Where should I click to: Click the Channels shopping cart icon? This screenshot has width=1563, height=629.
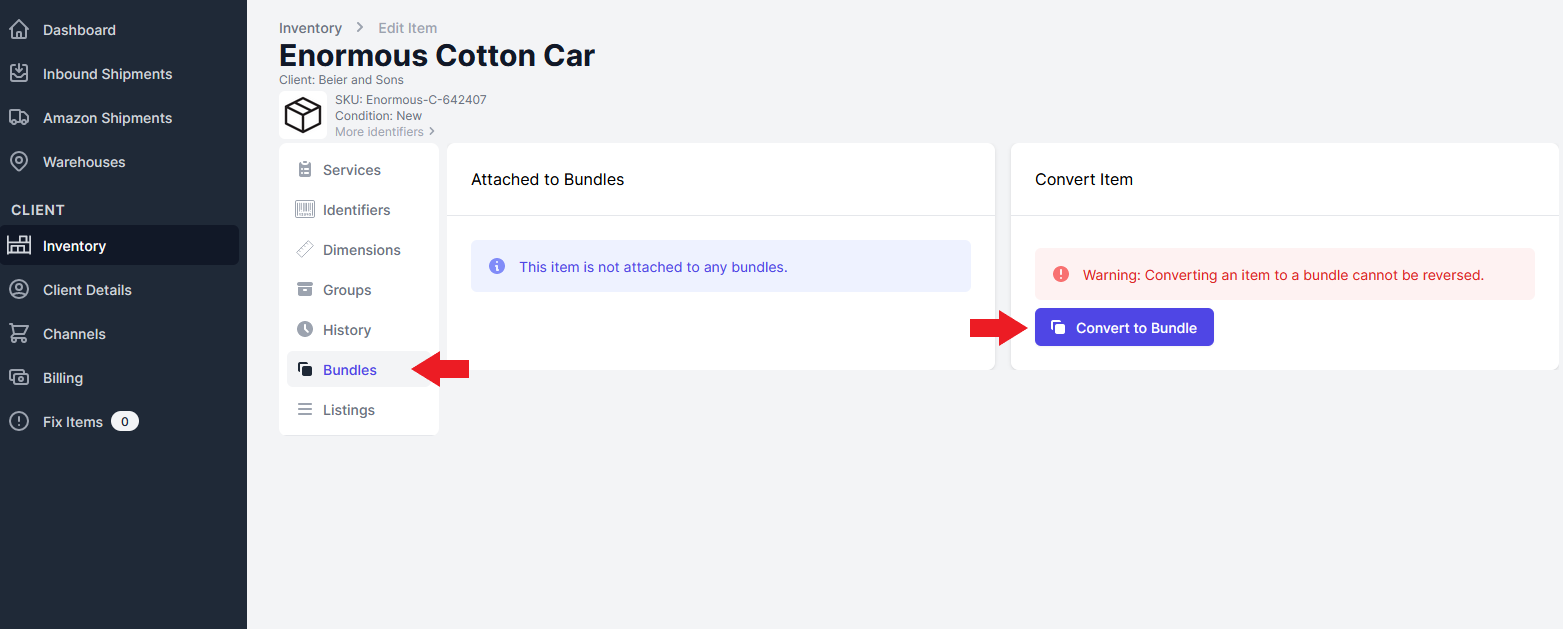tap(19, 334)
